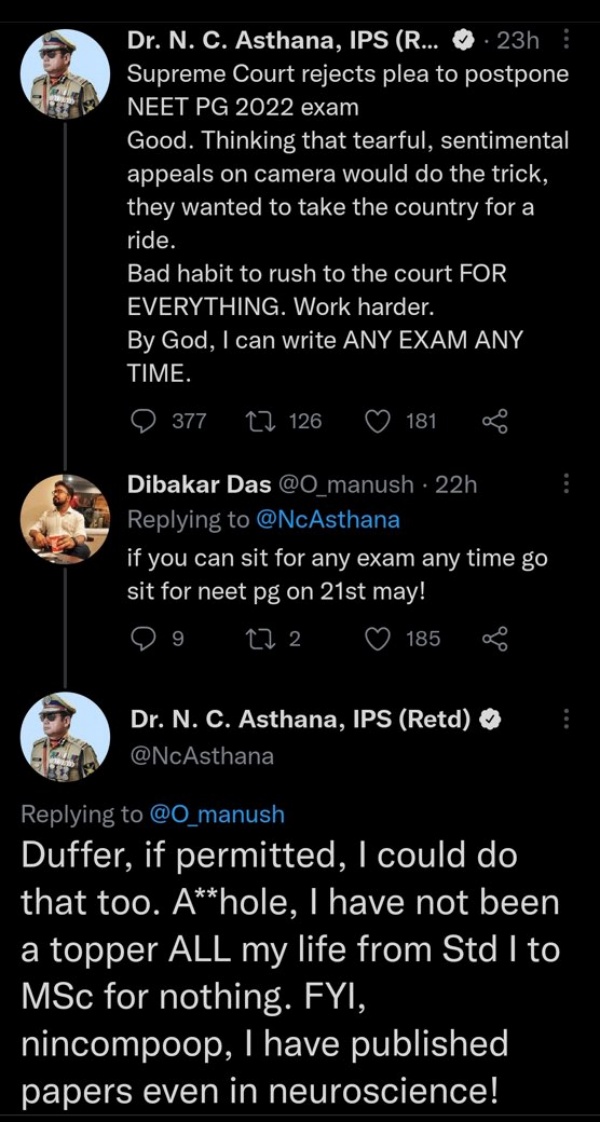Reply to Dibakar Das's tweet
Image resolution: width=600 pixels, height=1122 pixels.
(143, 637)
